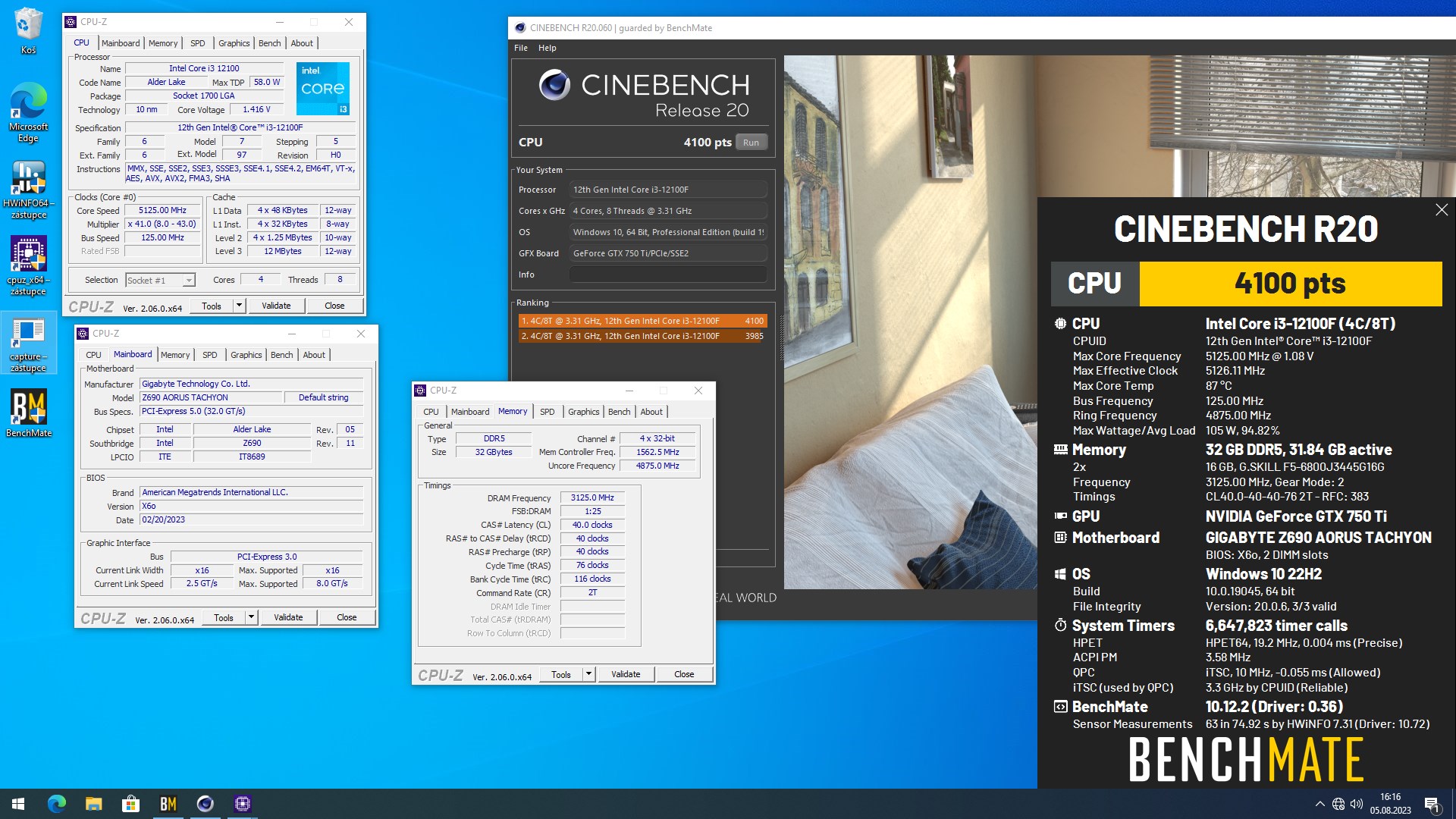
Task: Click the GFX Board field in Cinebench
Action: (668, 253)
